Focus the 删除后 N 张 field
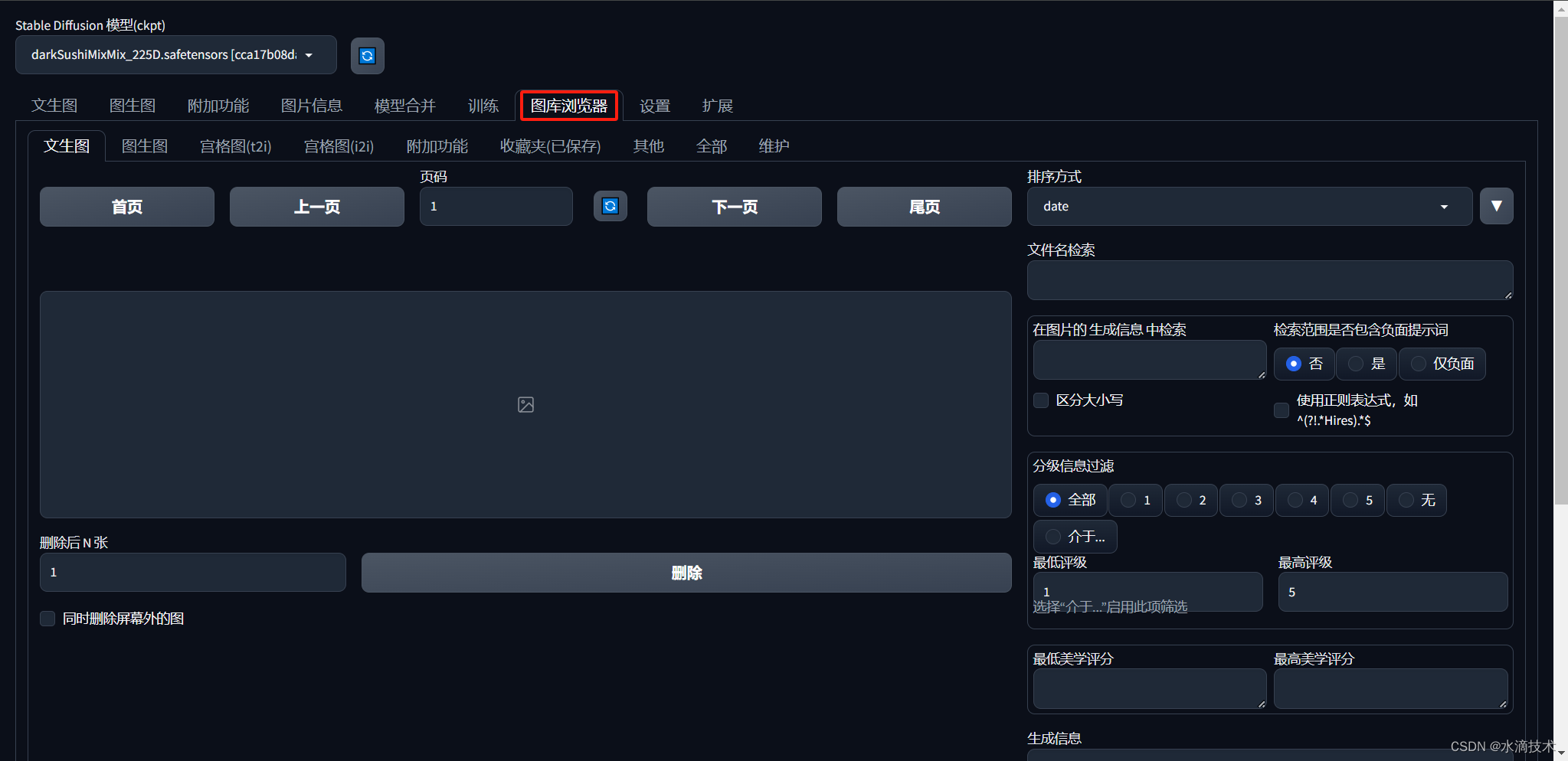This screenshot has width=1568, height=761. point(193,572)
